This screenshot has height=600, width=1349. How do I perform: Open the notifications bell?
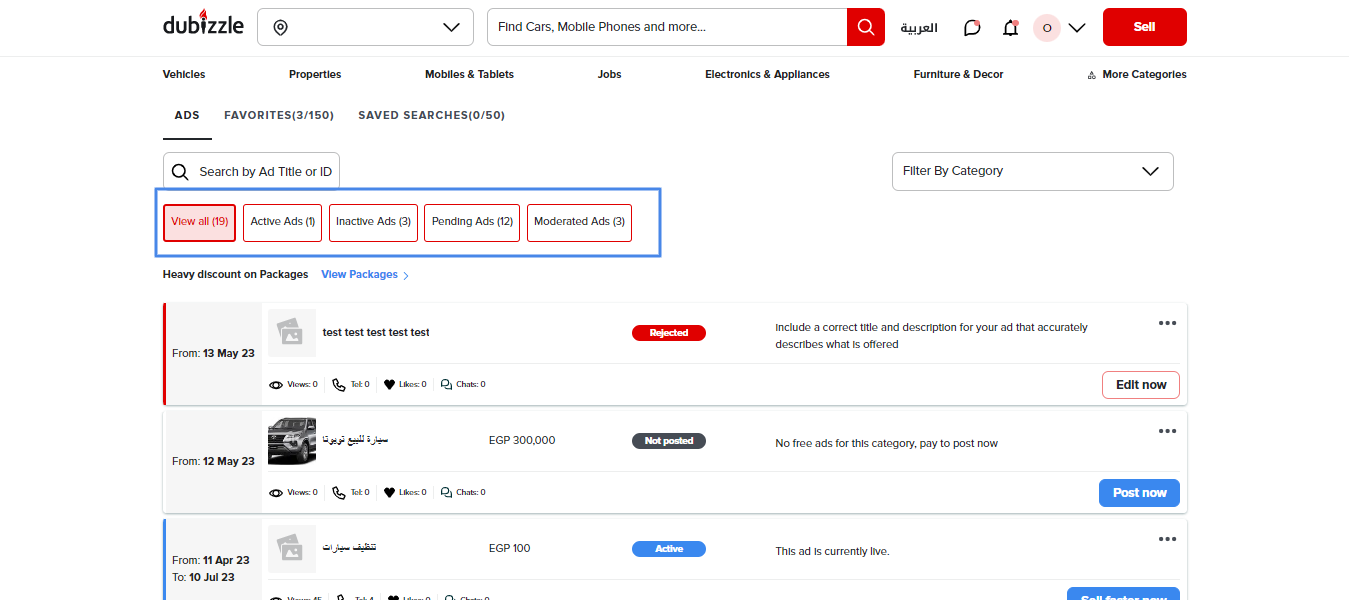(1010, 28)
